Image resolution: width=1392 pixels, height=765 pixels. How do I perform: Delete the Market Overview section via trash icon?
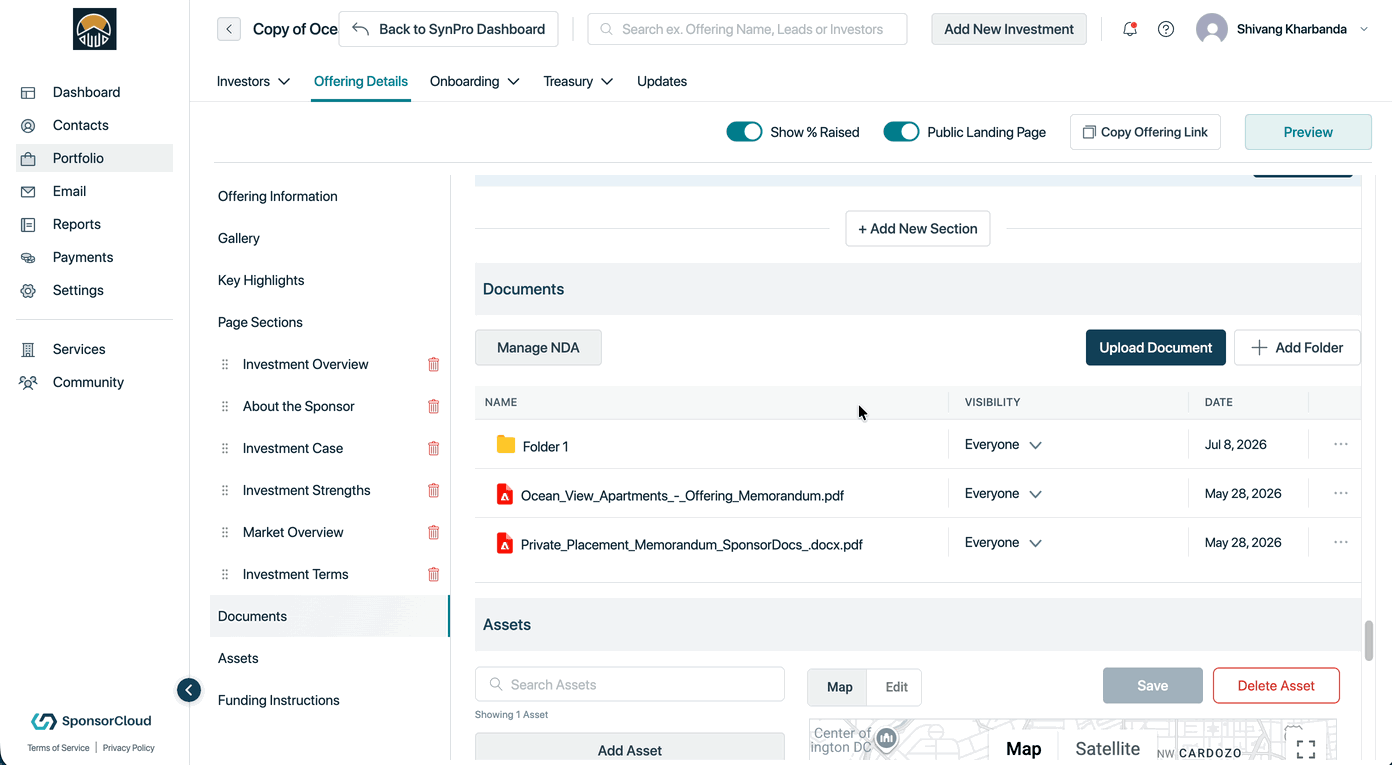click(433, 533)
